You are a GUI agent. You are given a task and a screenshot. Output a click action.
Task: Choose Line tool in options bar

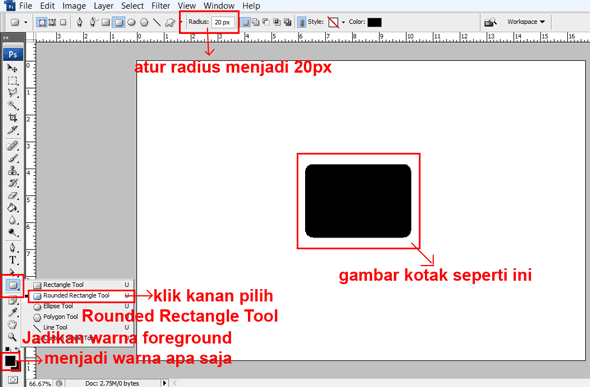click(x=157, y=22)
